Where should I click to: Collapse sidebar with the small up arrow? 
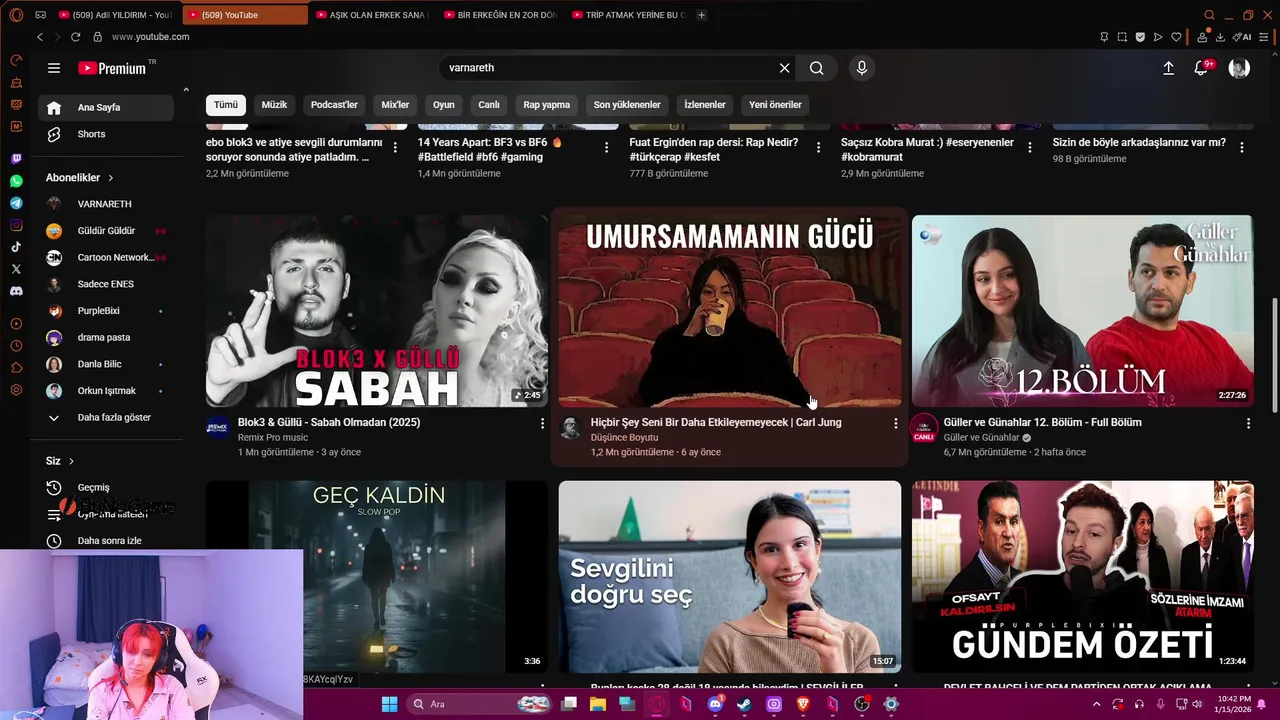(185, 90)
